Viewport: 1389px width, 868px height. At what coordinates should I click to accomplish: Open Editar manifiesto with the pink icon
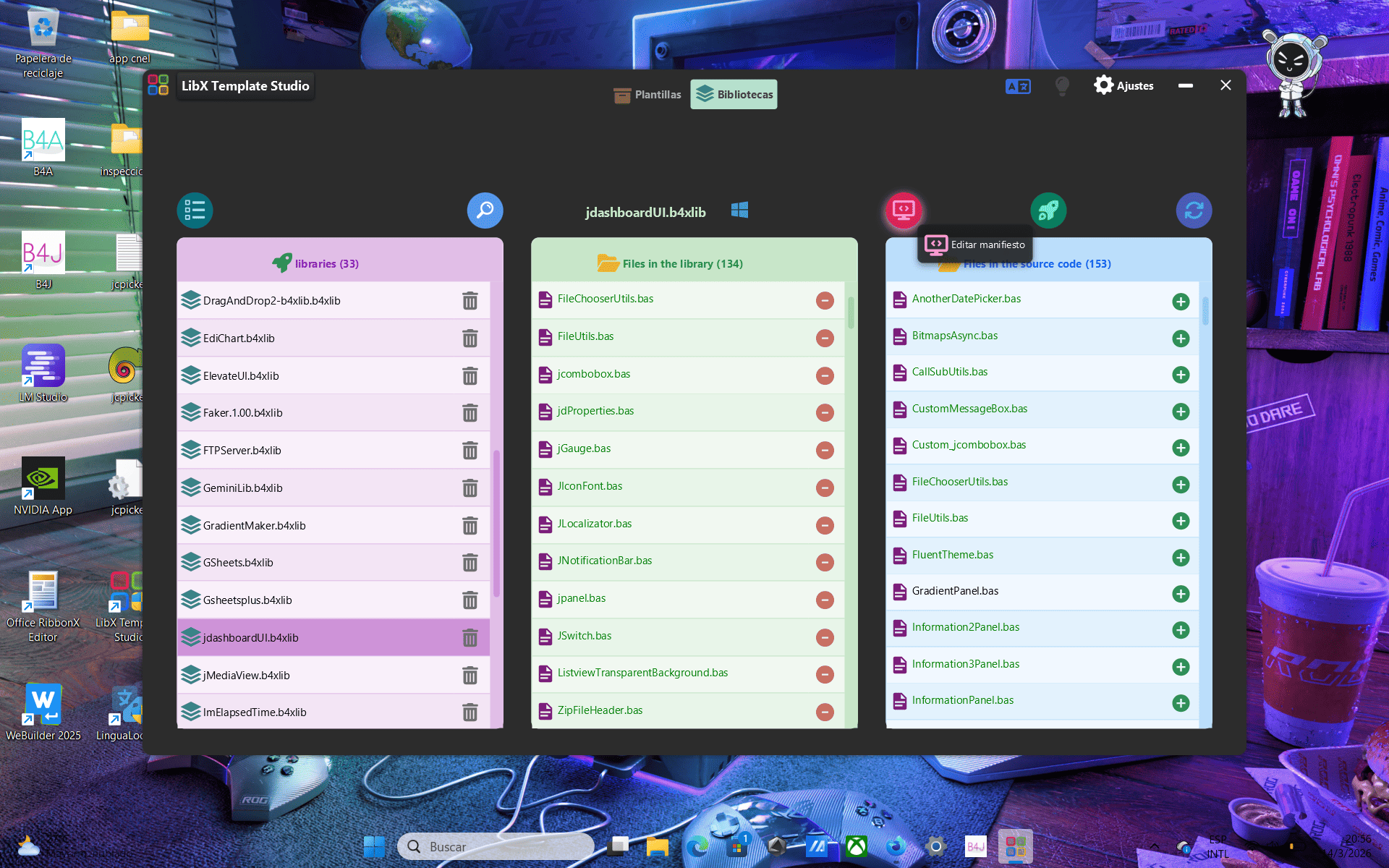point(903,210)
